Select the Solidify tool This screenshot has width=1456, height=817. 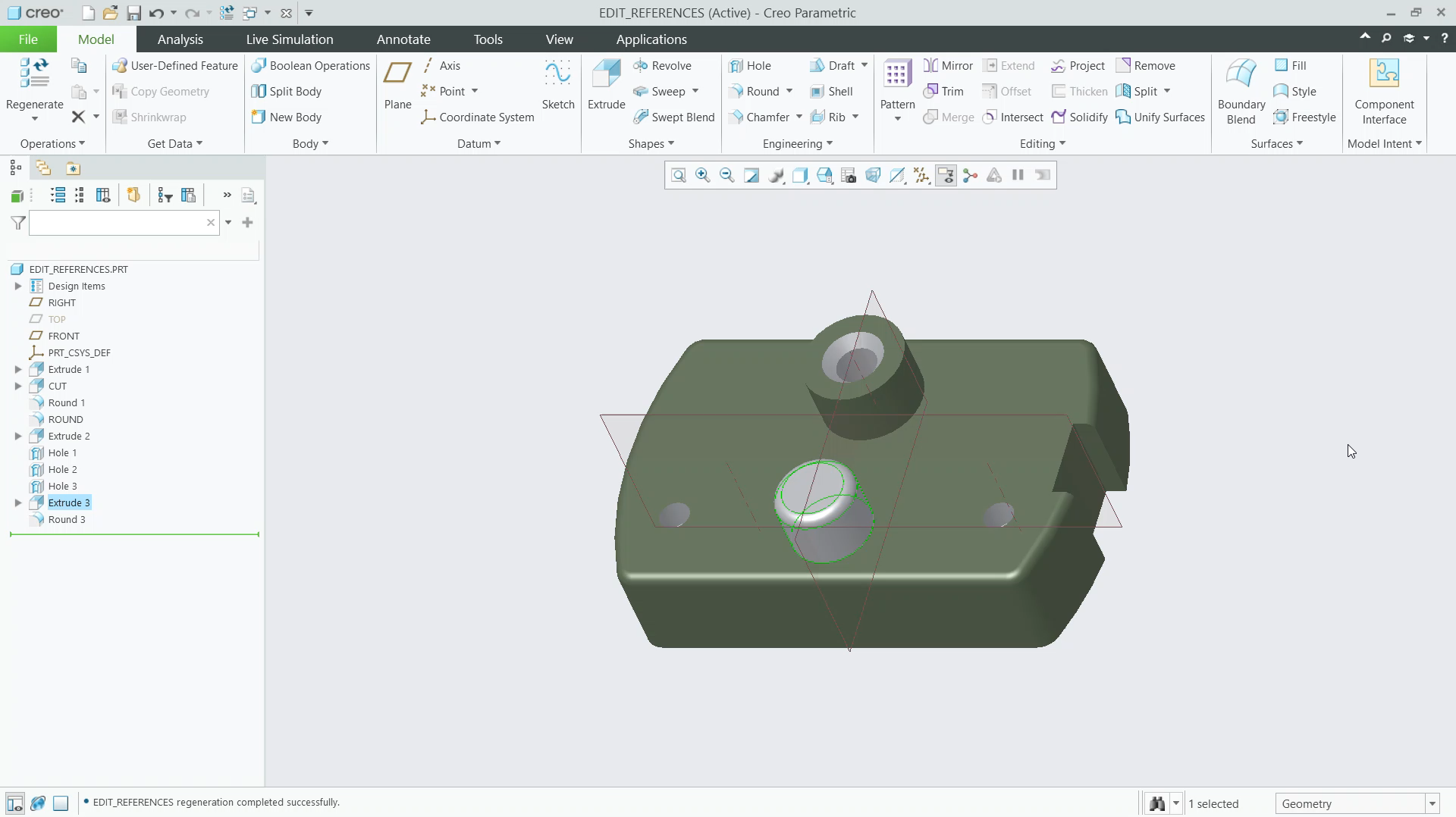(x=1079, y=117)
